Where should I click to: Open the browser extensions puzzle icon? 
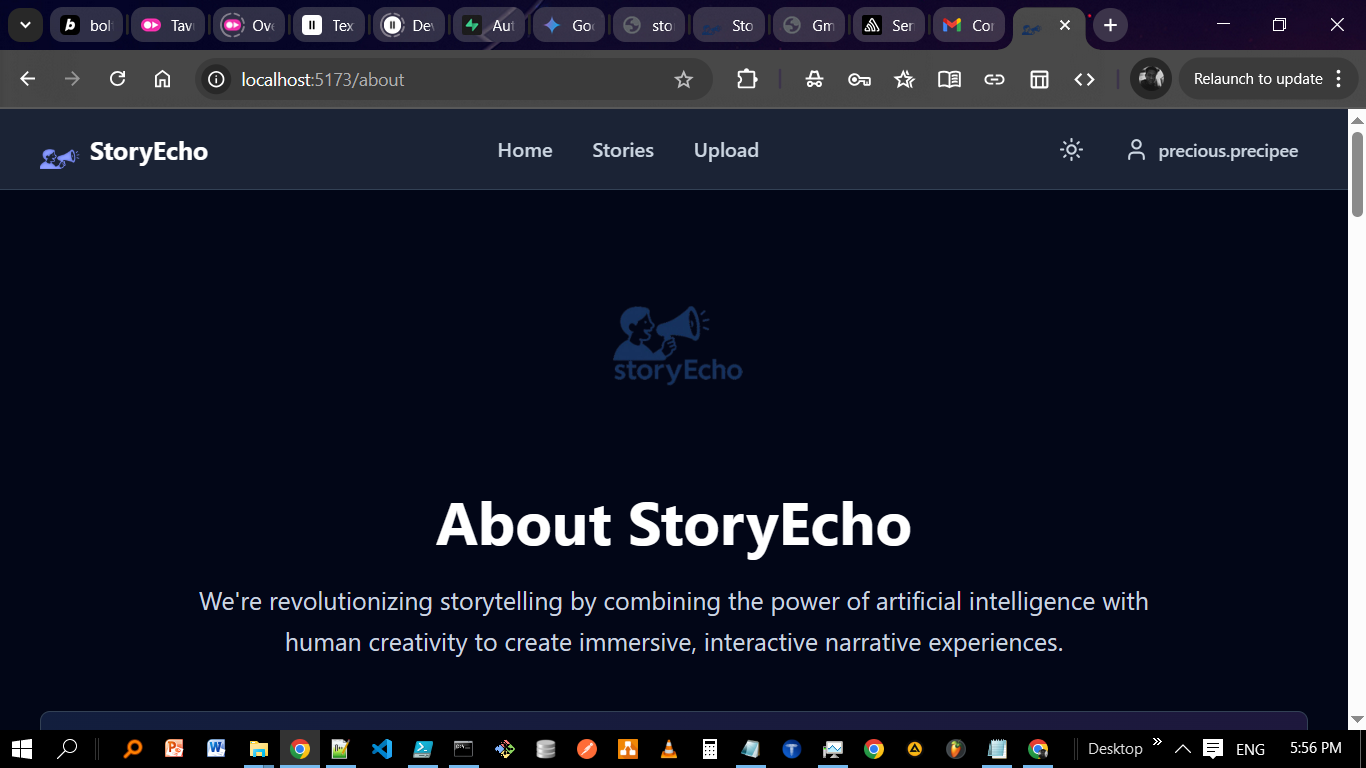[747, 79]
